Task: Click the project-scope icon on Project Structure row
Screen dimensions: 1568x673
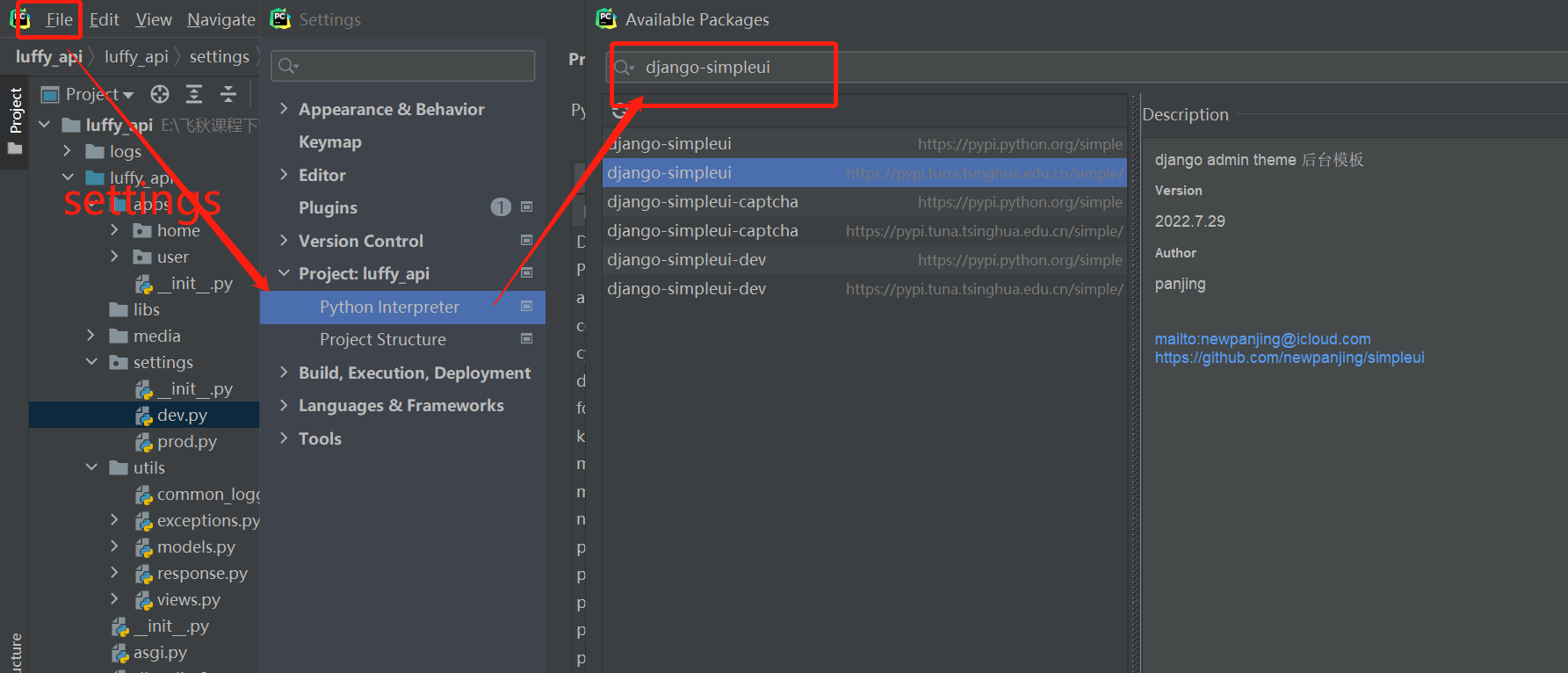Action: pos(527,338)
